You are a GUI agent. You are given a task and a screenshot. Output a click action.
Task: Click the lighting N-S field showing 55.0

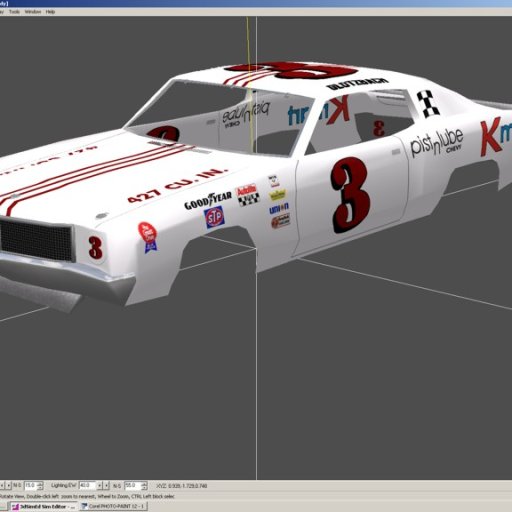(x=132, y=485)
